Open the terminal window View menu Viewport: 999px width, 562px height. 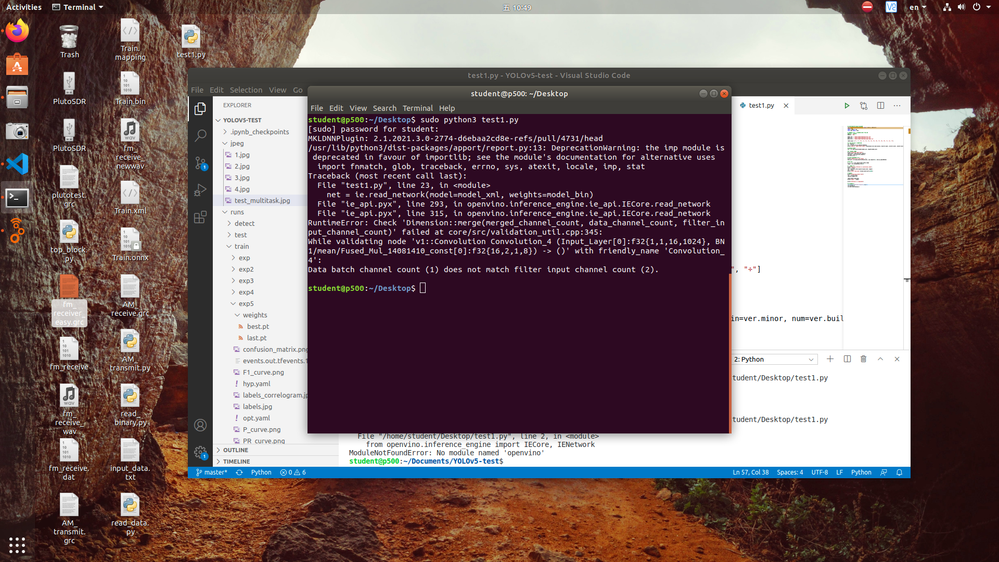[358, 108]
